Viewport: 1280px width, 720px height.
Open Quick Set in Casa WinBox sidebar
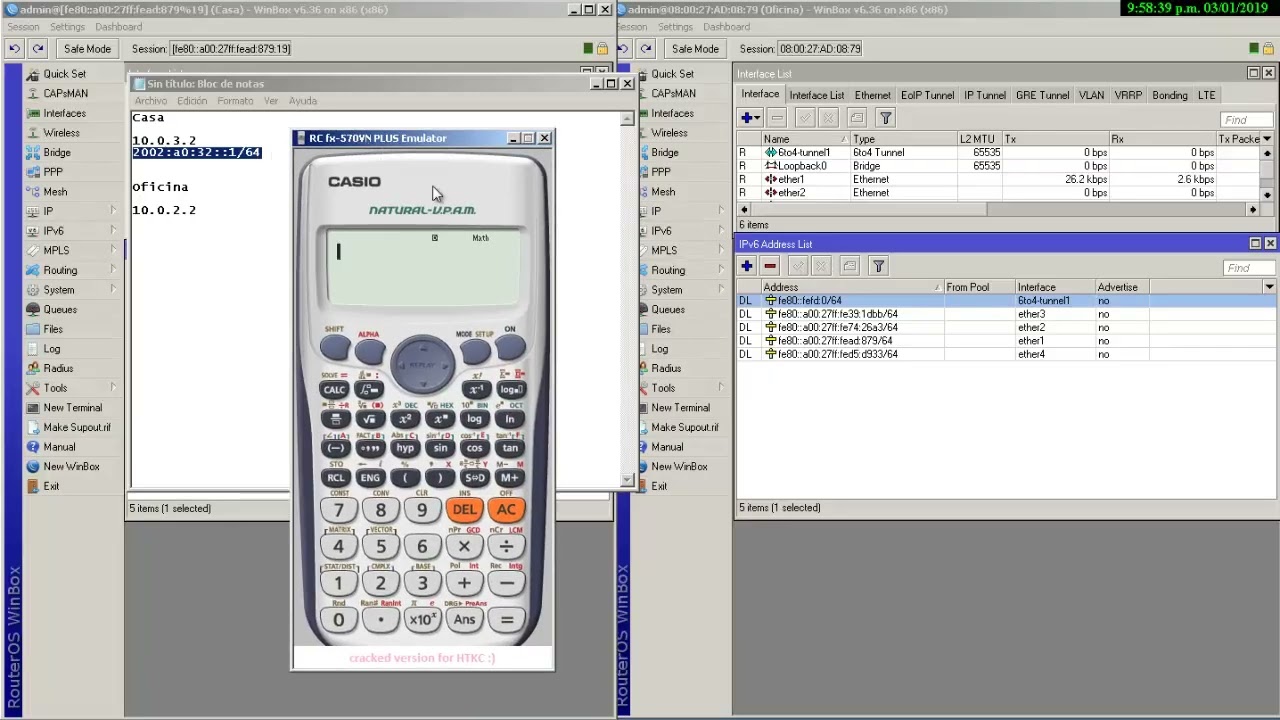[64, 74]
